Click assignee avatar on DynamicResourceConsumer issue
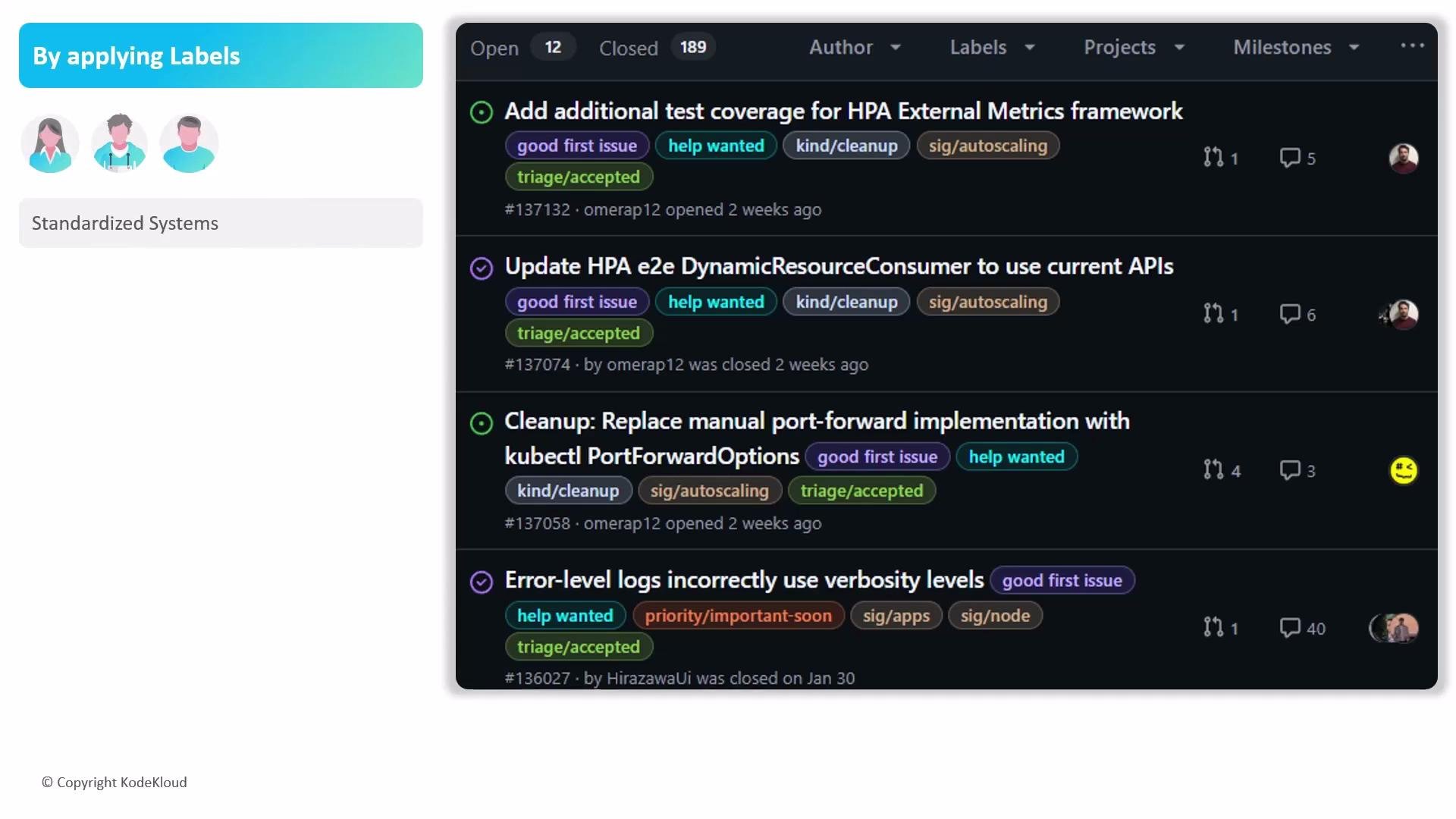Viewport: 1456px width, 819px height. (x=1400, y=314)
